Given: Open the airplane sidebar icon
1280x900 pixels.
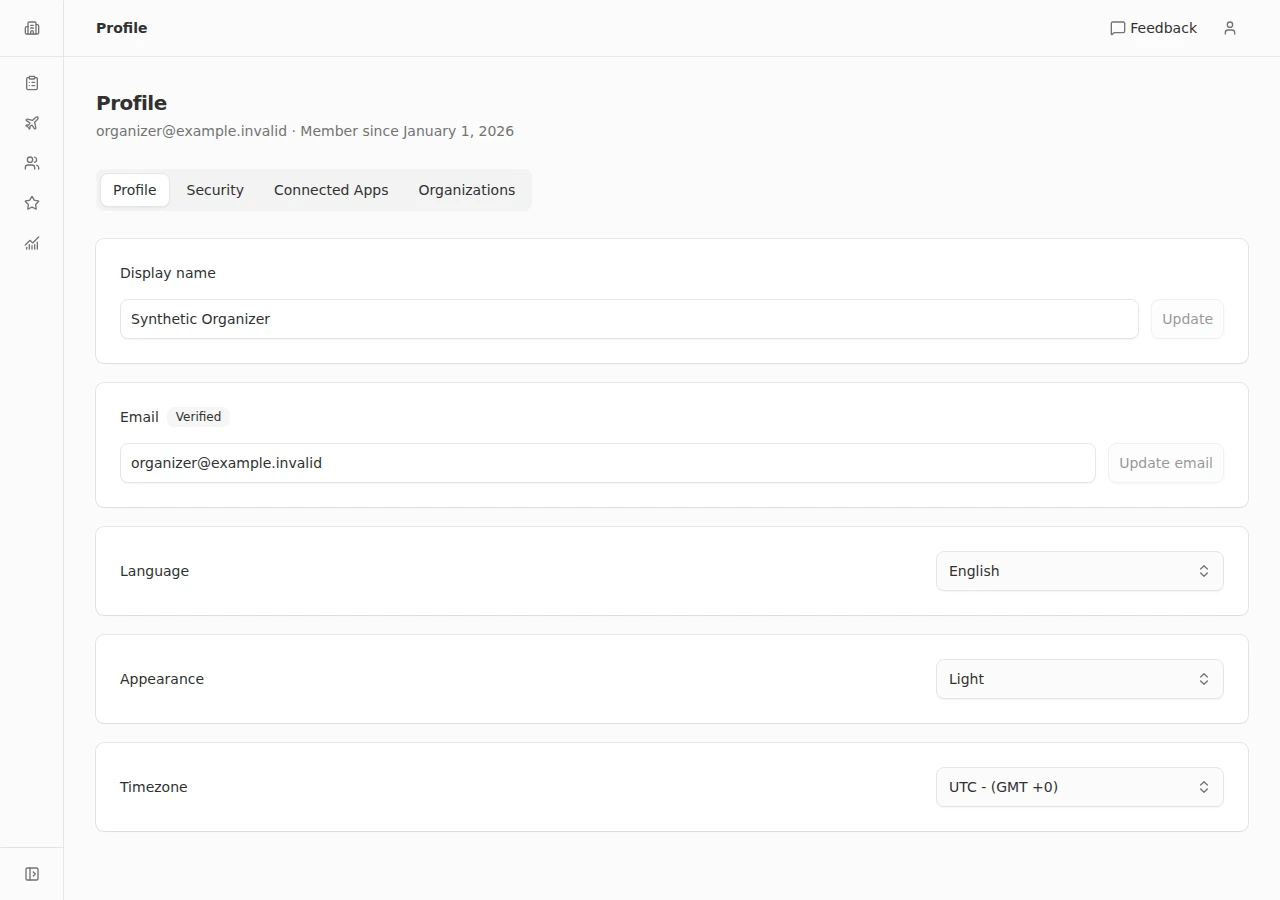Looking at the screenshot, I should click(32, 123).
